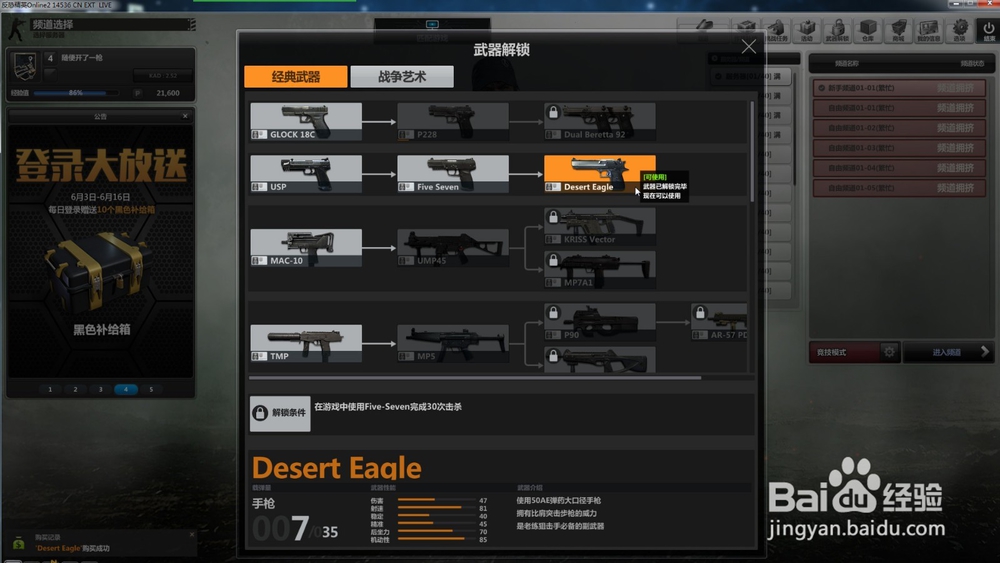The width and height of the screenshot is (1000, 563).
Task: Select the locked AR-57 PDW card
Action: pos(719,322)
